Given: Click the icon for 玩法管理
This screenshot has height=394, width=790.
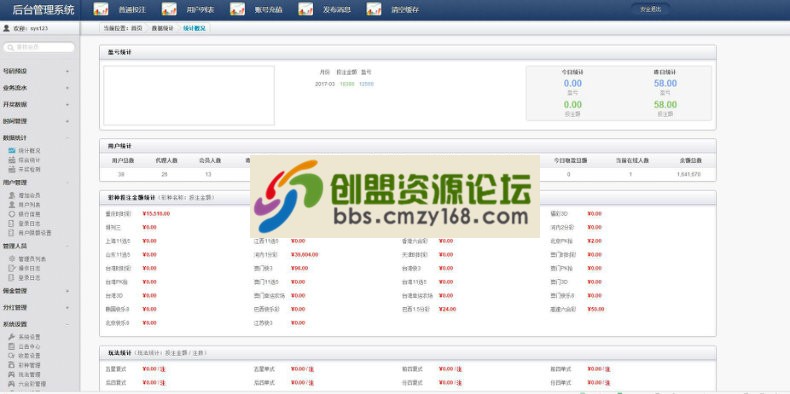Looking at the screenshot, I should click(12, 374).
